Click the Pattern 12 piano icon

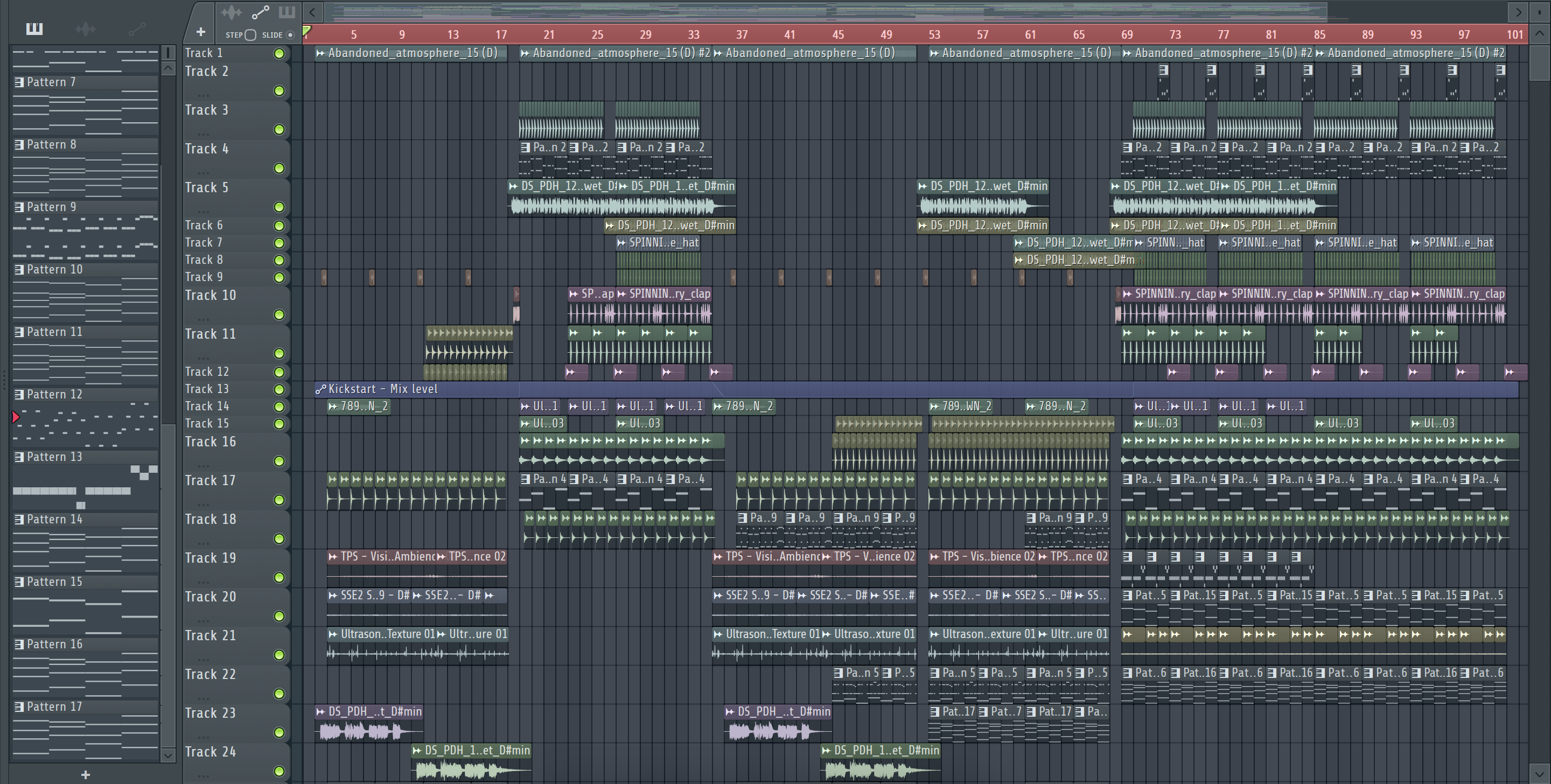point(19,394)
